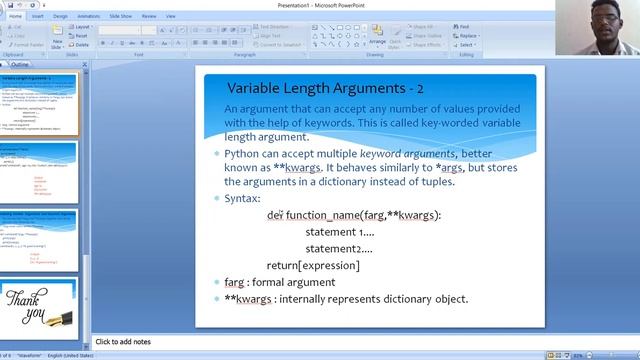Screen dimensions: 640x360
Task: Click the Shrink Font icon
Action: tap(171, 30)
